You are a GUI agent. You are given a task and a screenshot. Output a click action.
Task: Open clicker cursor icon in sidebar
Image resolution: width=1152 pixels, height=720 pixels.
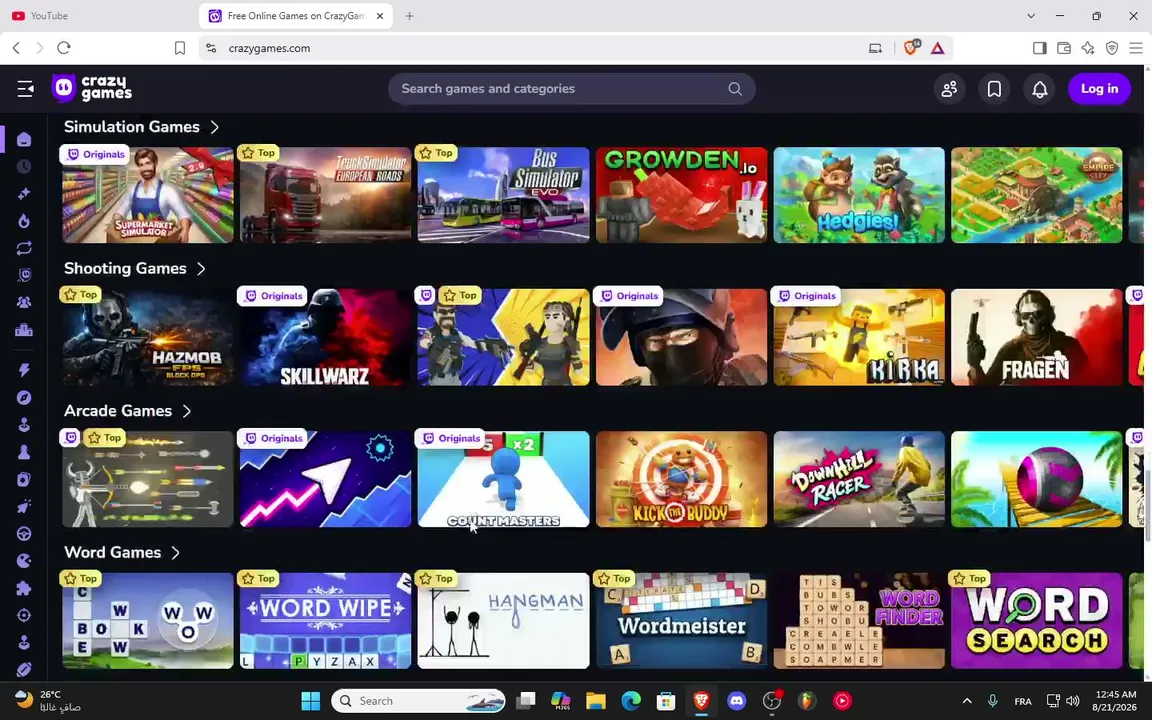click(x=24, y=506)
